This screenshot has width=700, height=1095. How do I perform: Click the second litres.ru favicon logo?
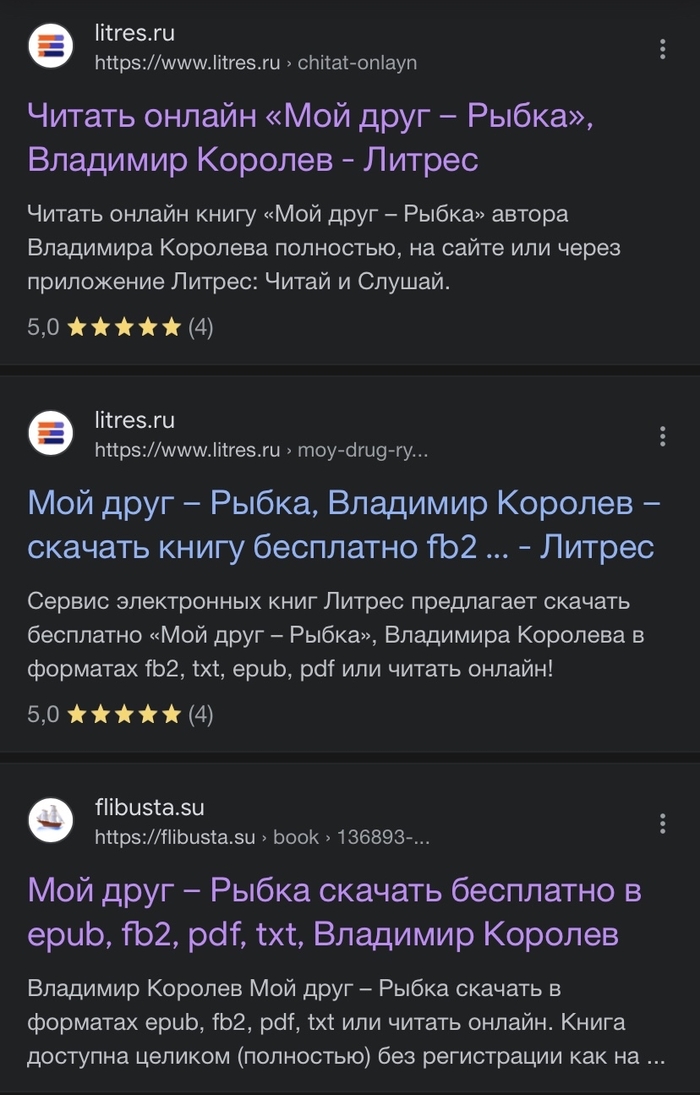[x=48, y=434]
